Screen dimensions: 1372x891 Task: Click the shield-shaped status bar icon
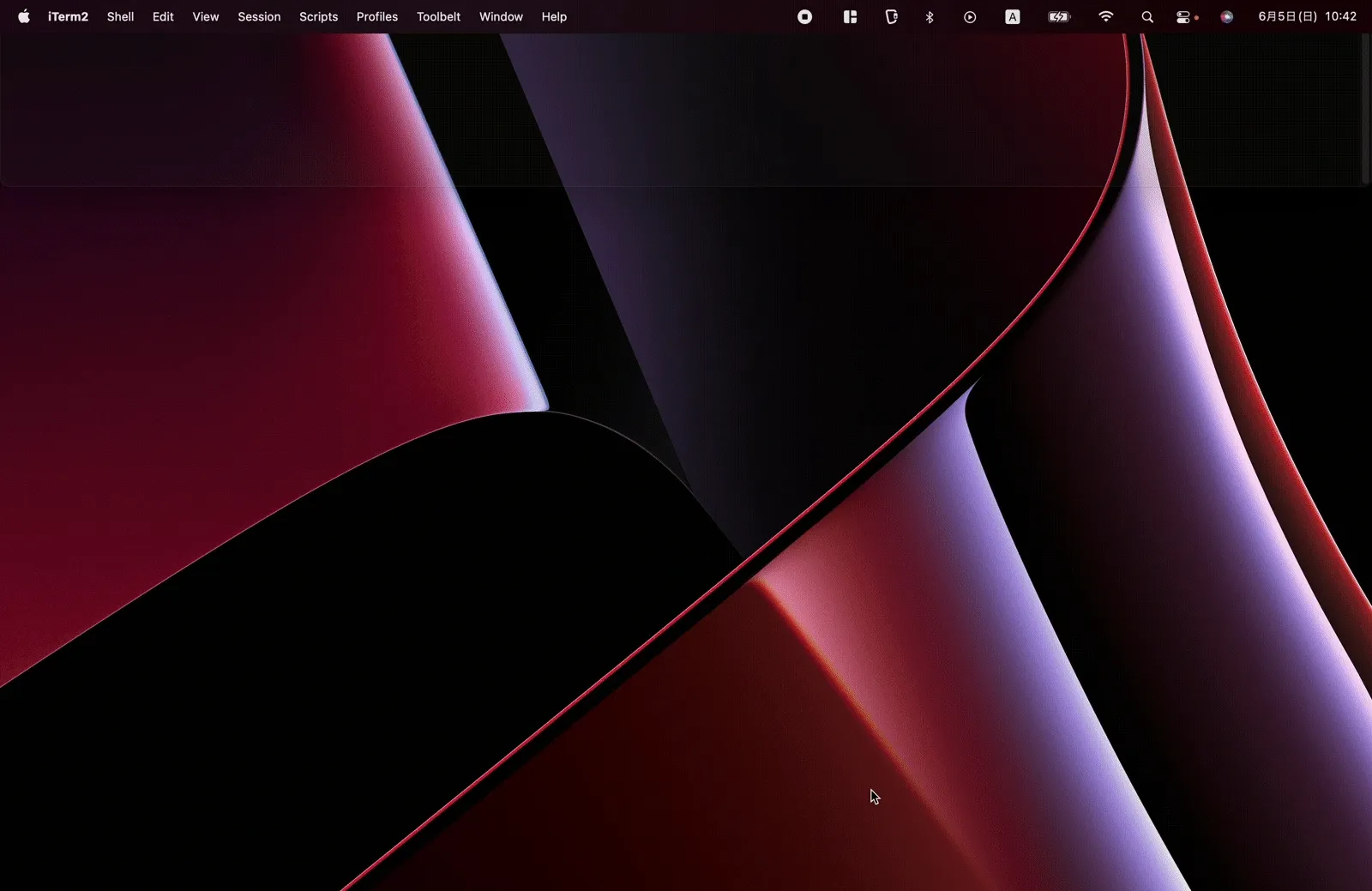(x=892, y=16)
